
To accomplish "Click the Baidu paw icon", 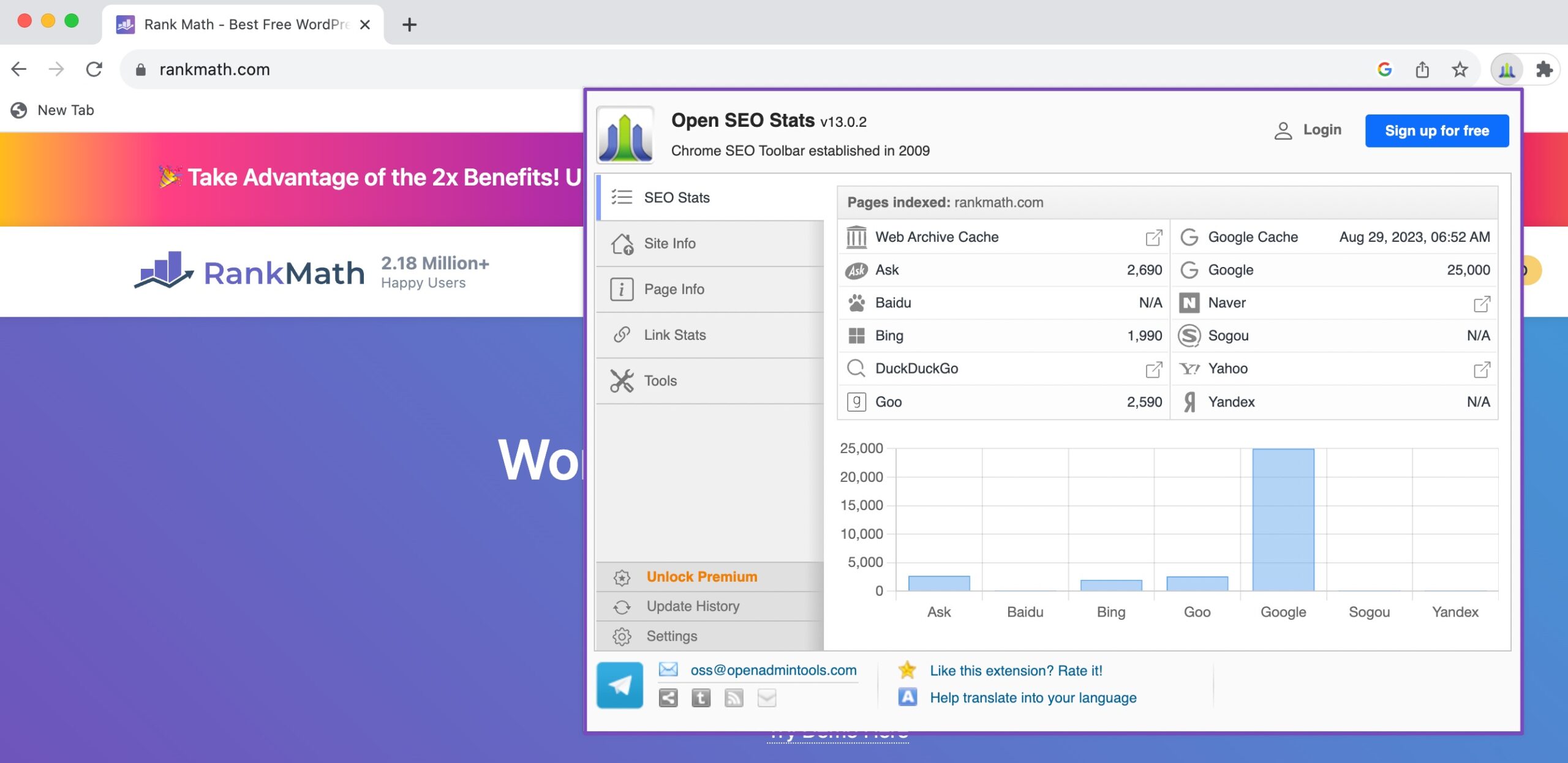I will [x=856, y=303].
